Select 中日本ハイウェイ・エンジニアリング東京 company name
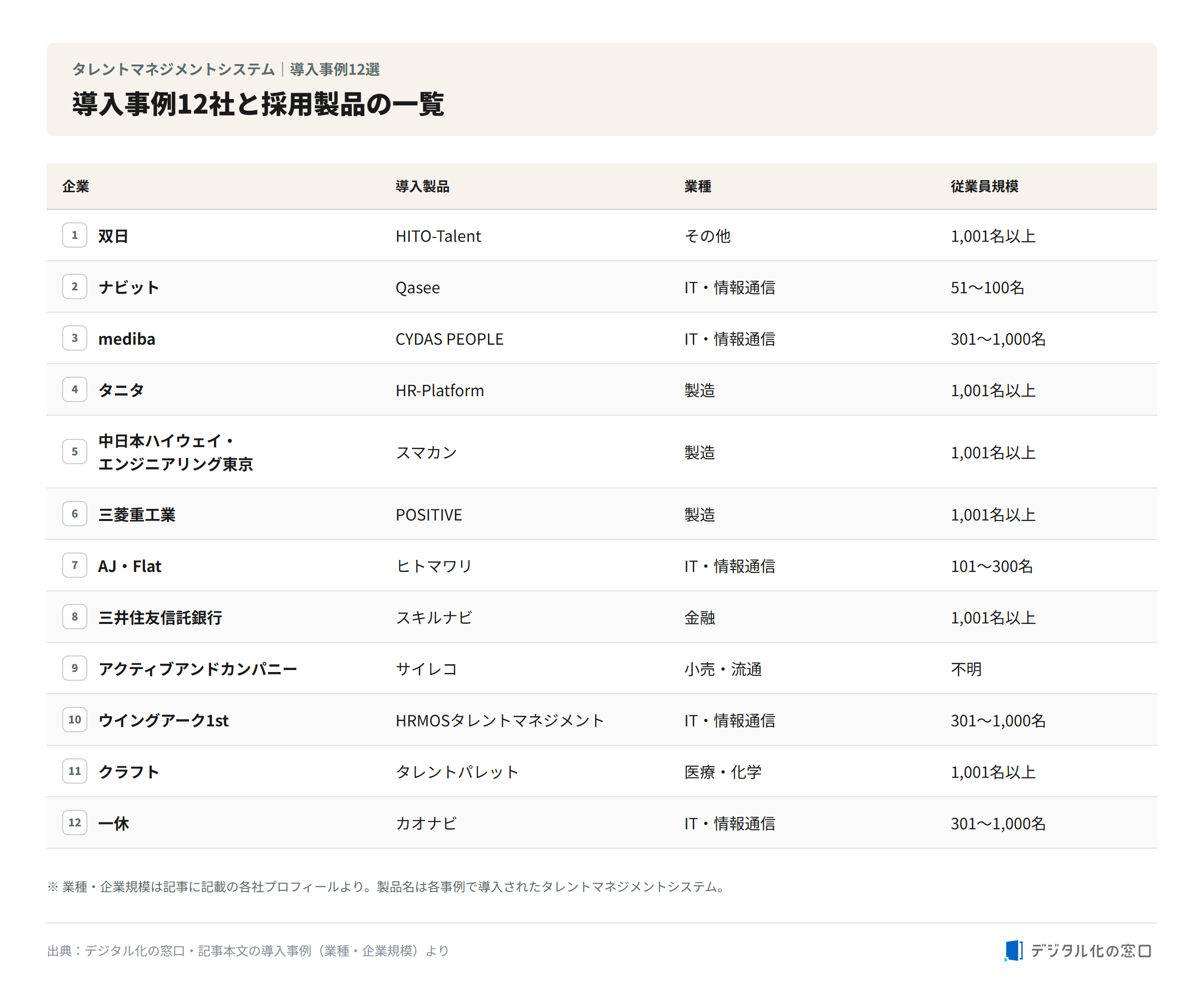Screen dimensions: 1204x1007 point(175,453)
